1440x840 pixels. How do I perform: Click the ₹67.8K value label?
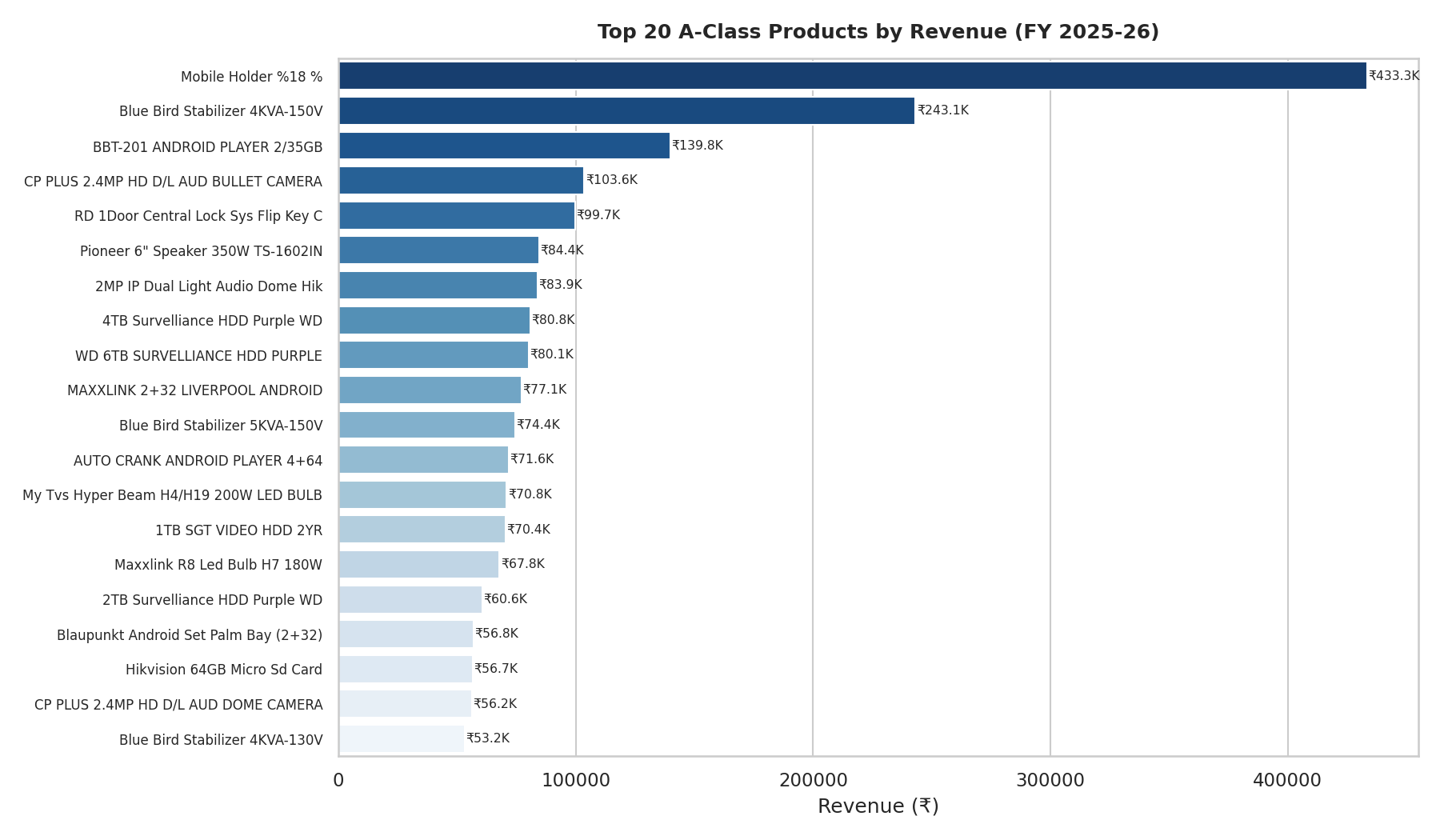[x=522, y=564]
